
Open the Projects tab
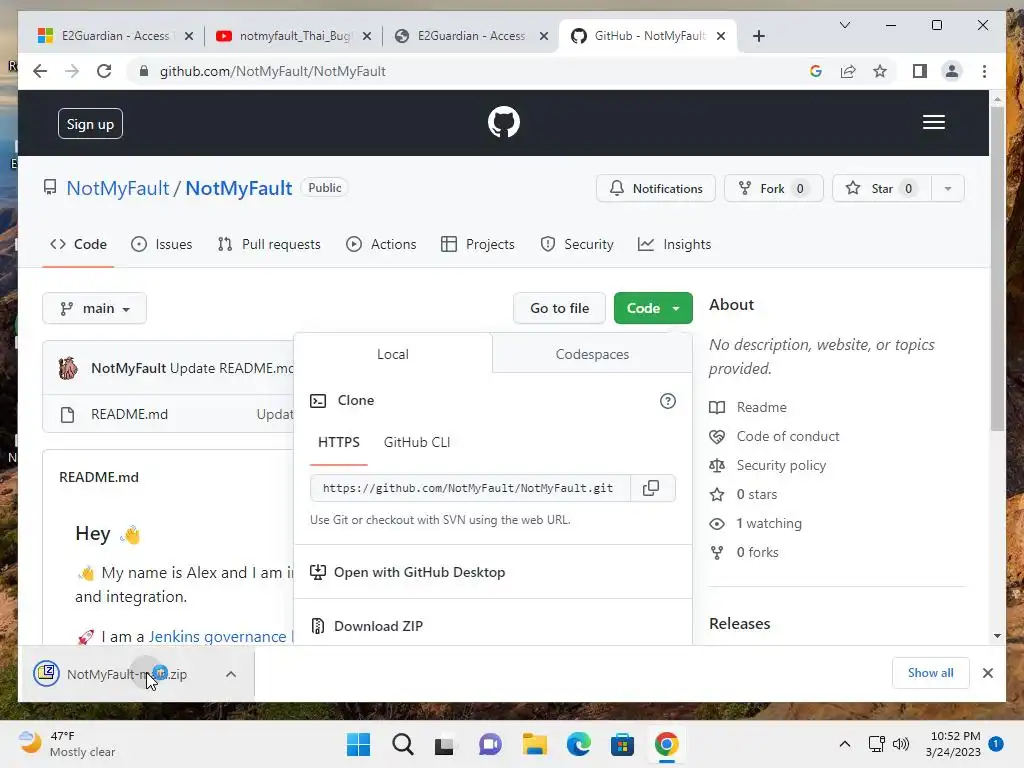477,244
